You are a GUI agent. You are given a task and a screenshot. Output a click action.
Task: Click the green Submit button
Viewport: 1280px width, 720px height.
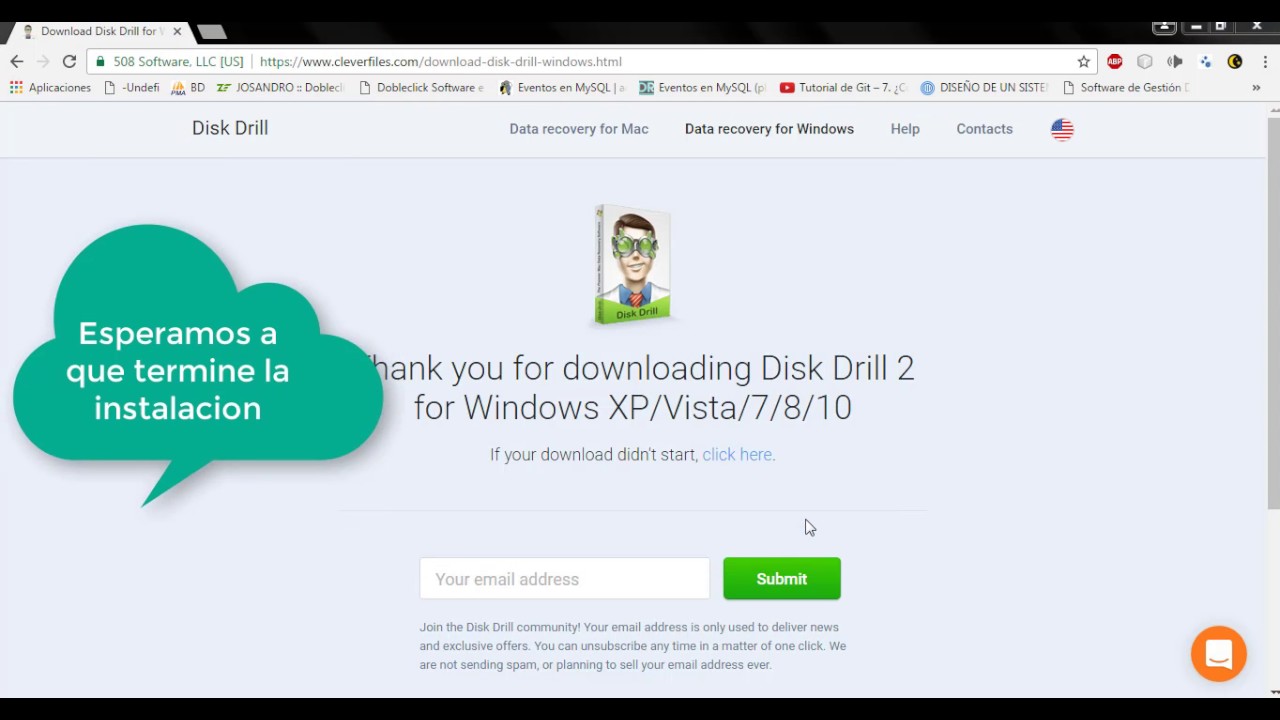click(x=782, y=579)
